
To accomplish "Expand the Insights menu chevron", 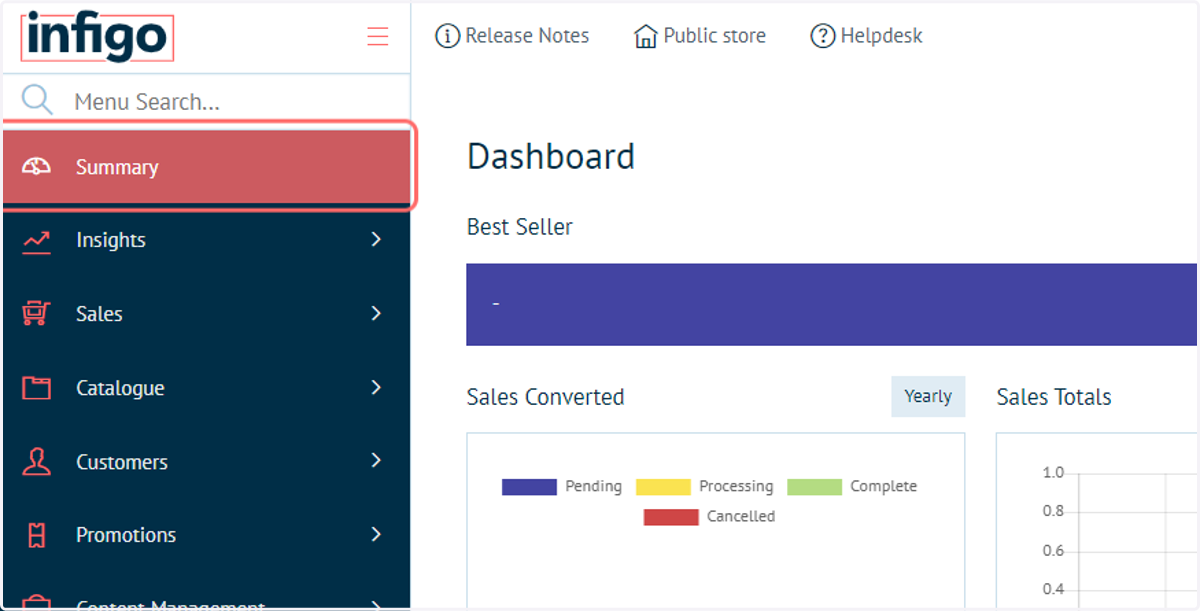I will (x=376, y=239).
